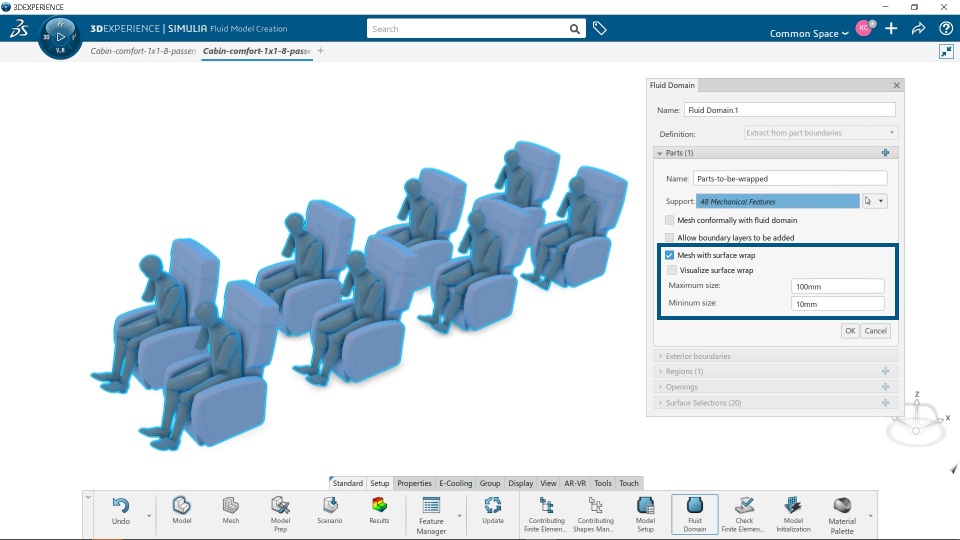
Task: Collapse the action bar with left chevron
Action: 88,497
